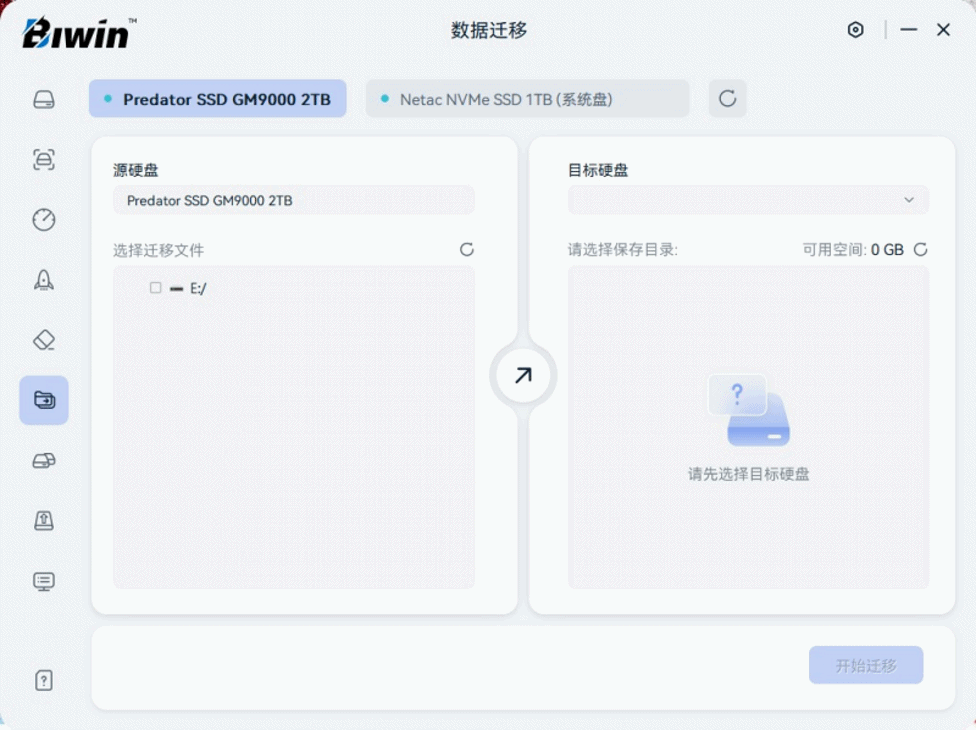Select the eraser secure erase icon
Screen dimensions: 976x730
(x=44, y=340)
